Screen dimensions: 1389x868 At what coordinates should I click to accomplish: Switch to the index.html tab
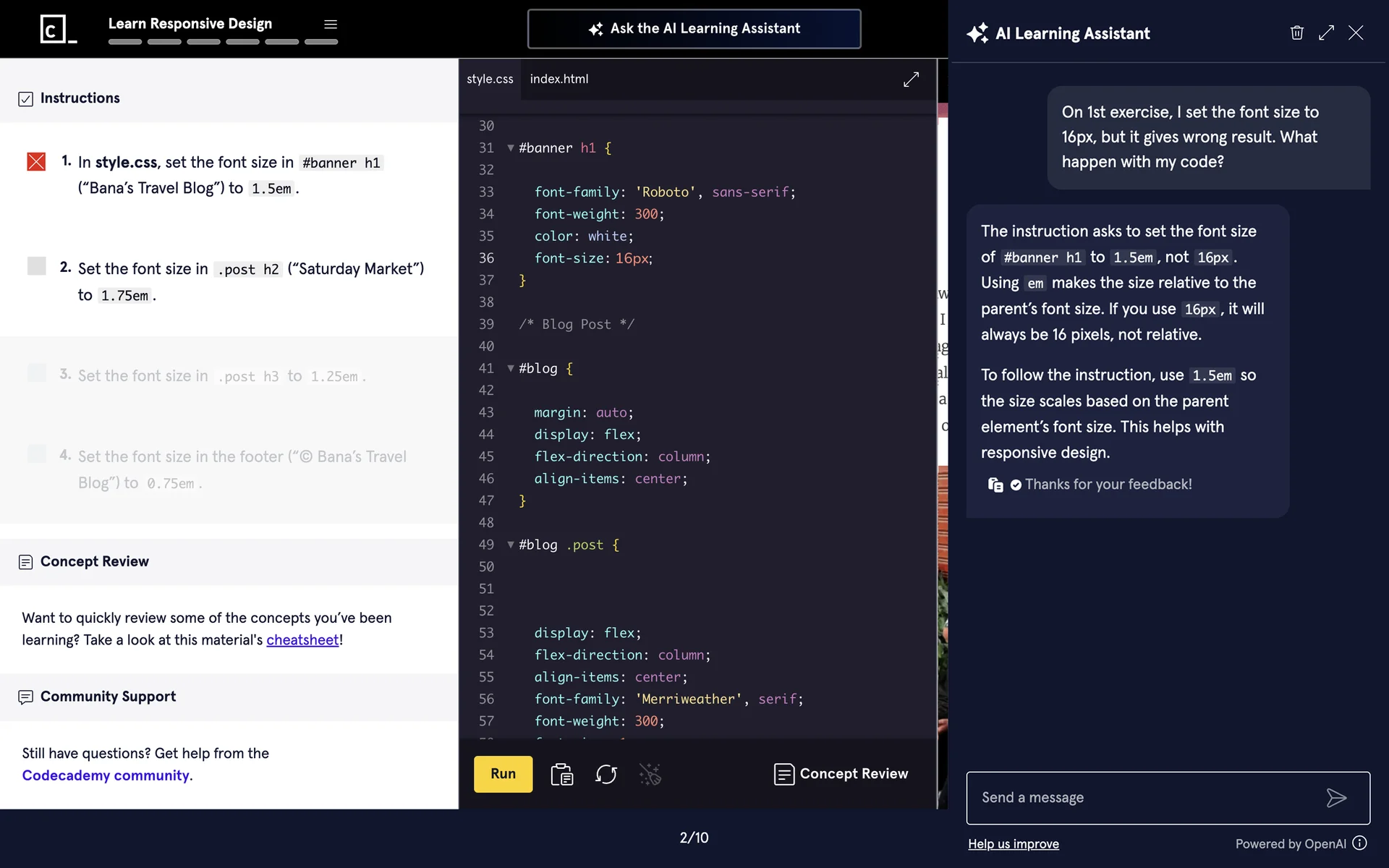[x=558, y=79]
